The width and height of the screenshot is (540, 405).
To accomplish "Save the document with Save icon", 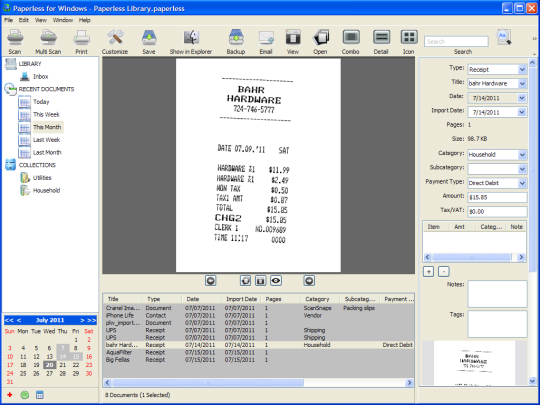I will click(149, 38).
